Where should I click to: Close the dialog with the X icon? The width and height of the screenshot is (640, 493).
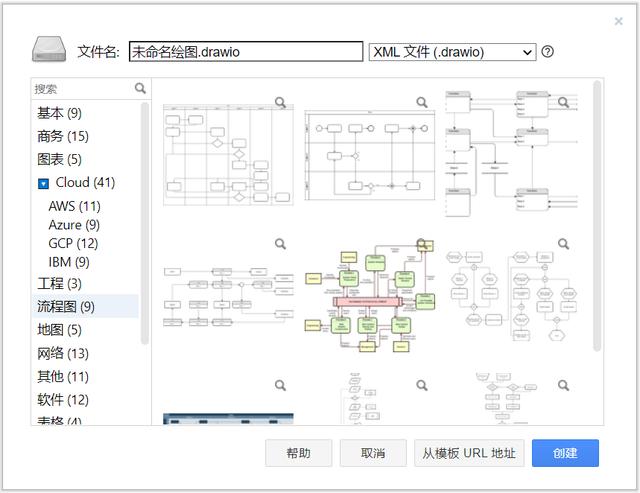(x=619, y=21)
